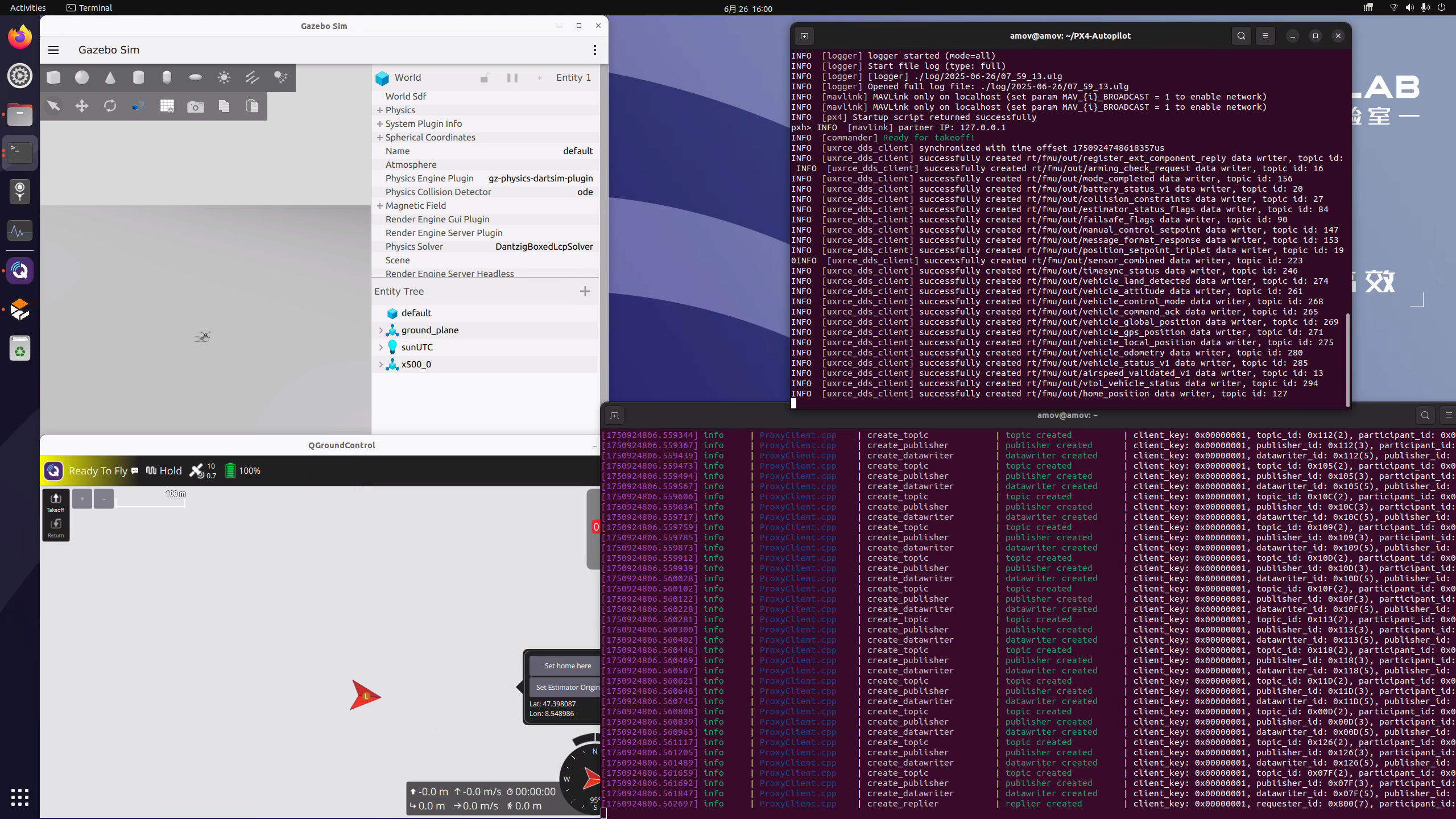
Task: Select the Scene row in inspector
Action: coord(485,260)
